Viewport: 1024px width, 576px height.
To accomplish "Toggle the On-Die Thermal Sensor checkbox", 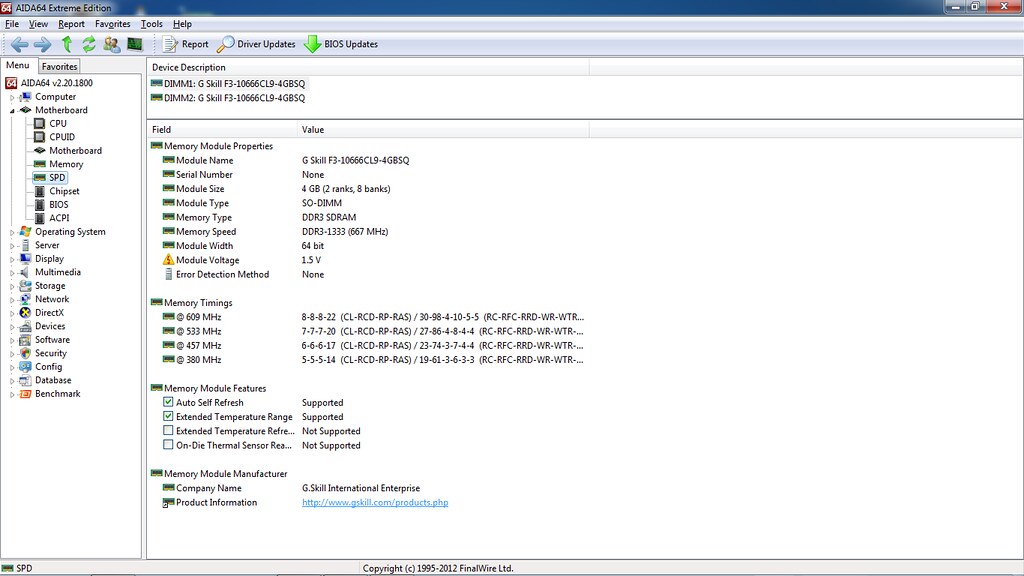I will (168, 445).
